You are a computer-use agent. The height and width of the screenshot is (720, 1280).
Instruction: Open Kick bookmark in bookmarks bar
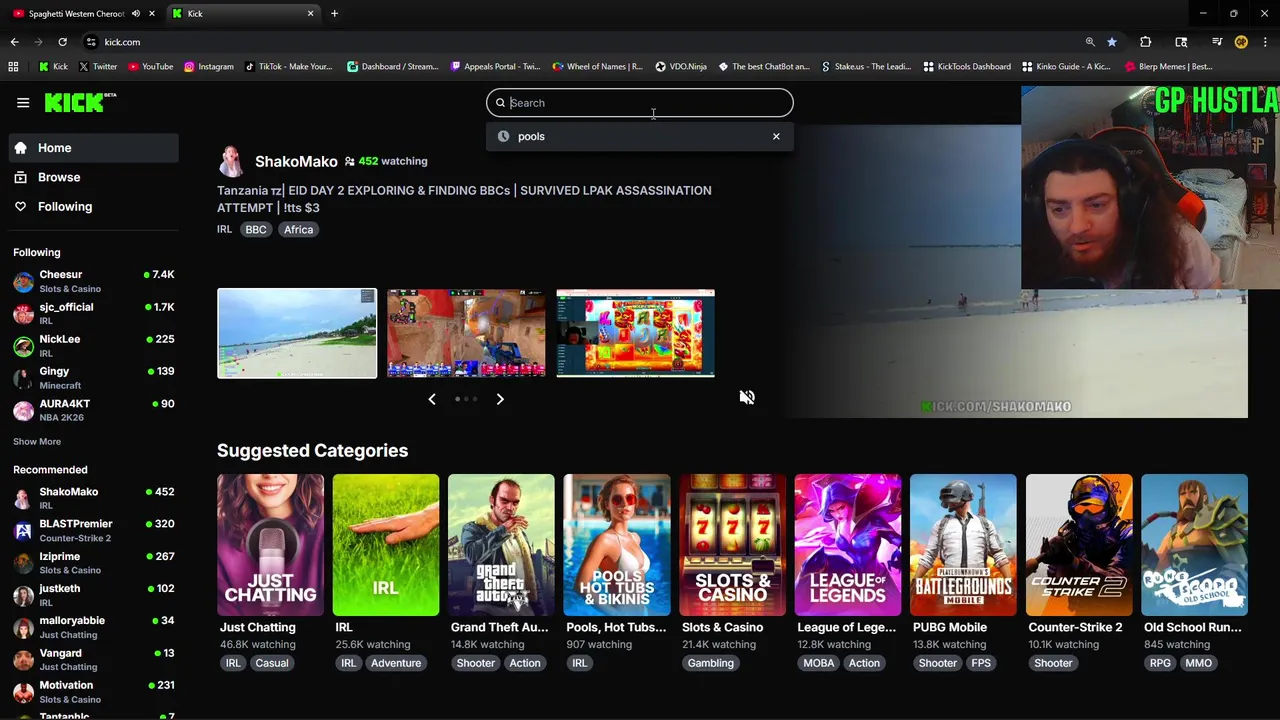54,67
